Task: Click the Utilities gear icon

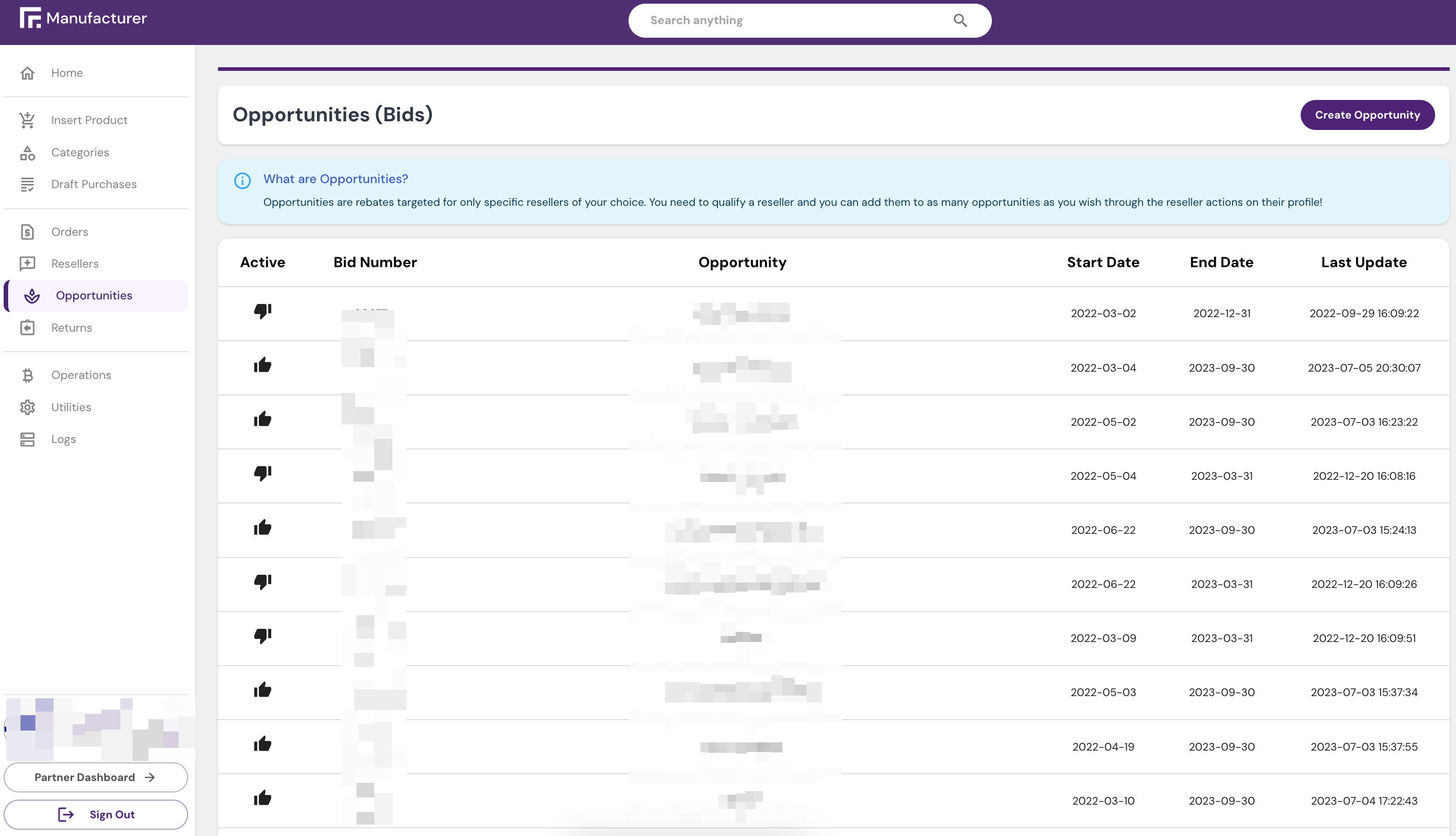Action: 28,407
